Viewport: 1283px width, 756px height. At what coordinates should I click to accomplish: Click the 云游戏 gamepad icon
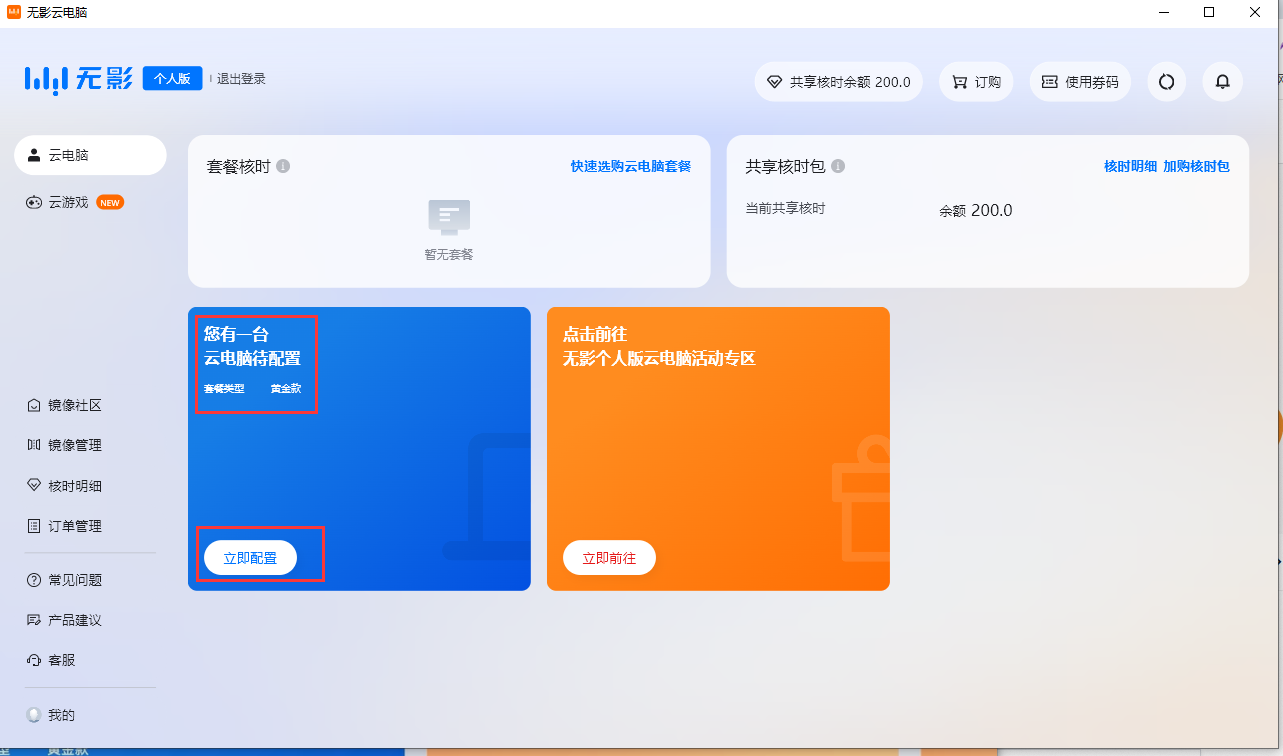[34, 202]
